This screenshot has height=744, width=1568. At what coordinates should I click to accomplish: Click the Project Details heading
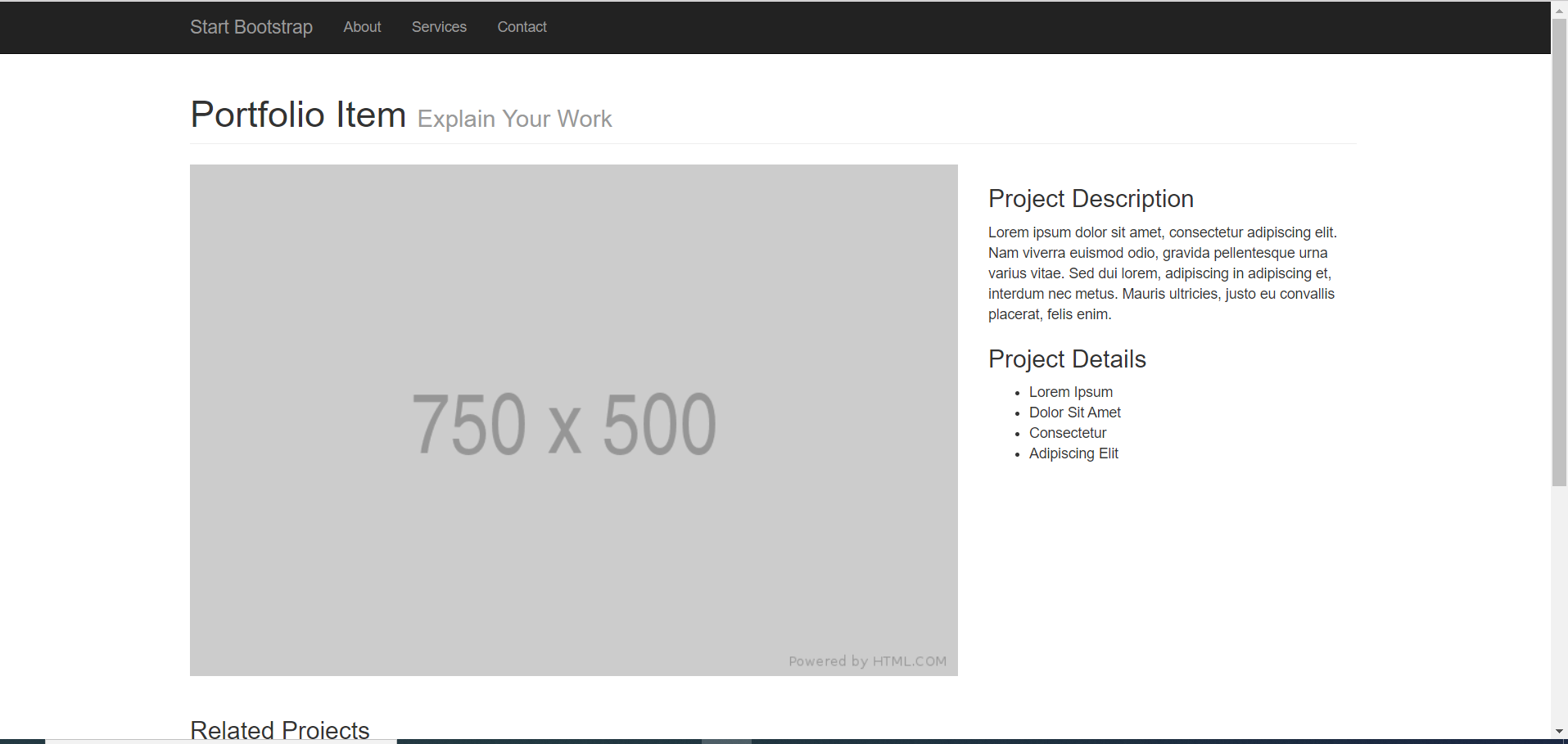(x=1067, y=359)
